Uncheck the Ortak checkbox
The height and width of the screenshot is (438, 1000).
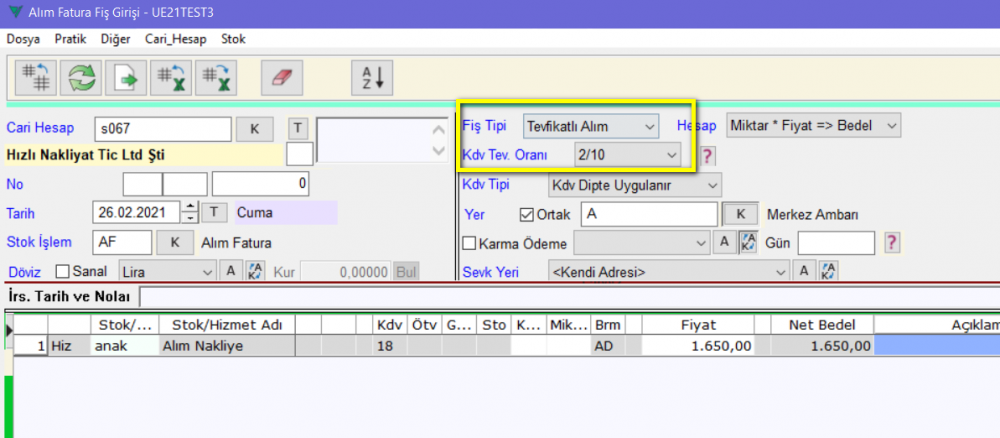(527, 214)
